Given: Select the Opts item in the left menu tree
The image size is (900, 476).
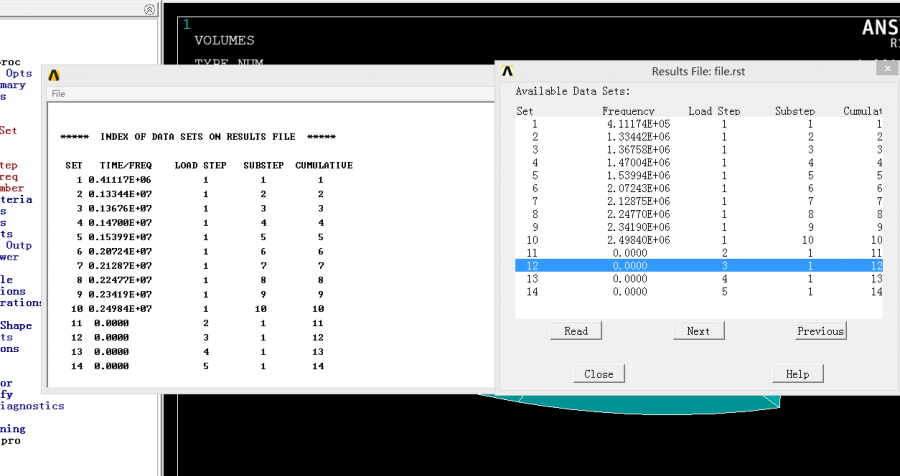Looking at the screenshot, I should (x=19, y=73).
